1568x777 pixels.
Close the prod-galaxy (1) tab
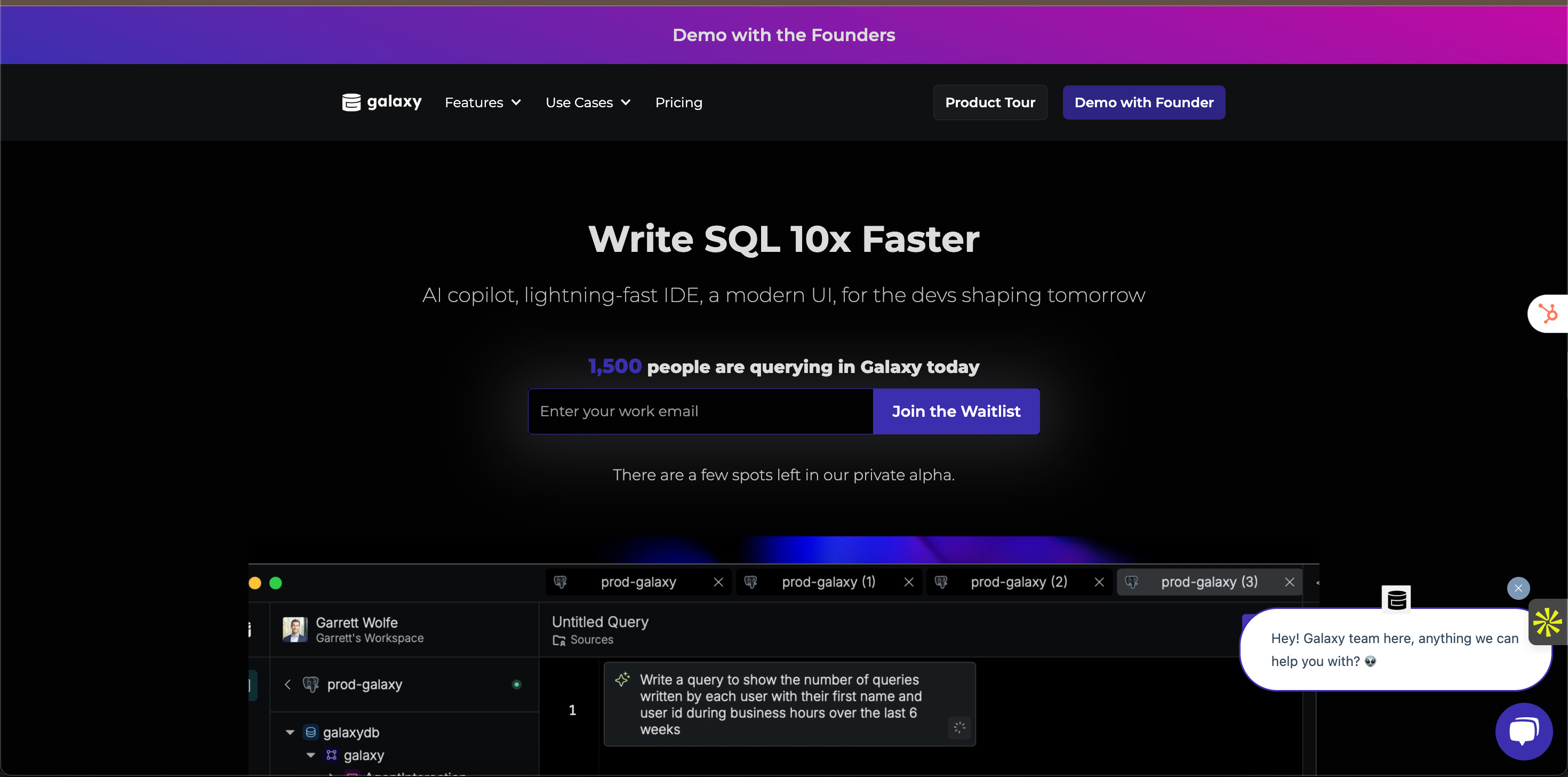pyautogui.click(x=909, y=582)
